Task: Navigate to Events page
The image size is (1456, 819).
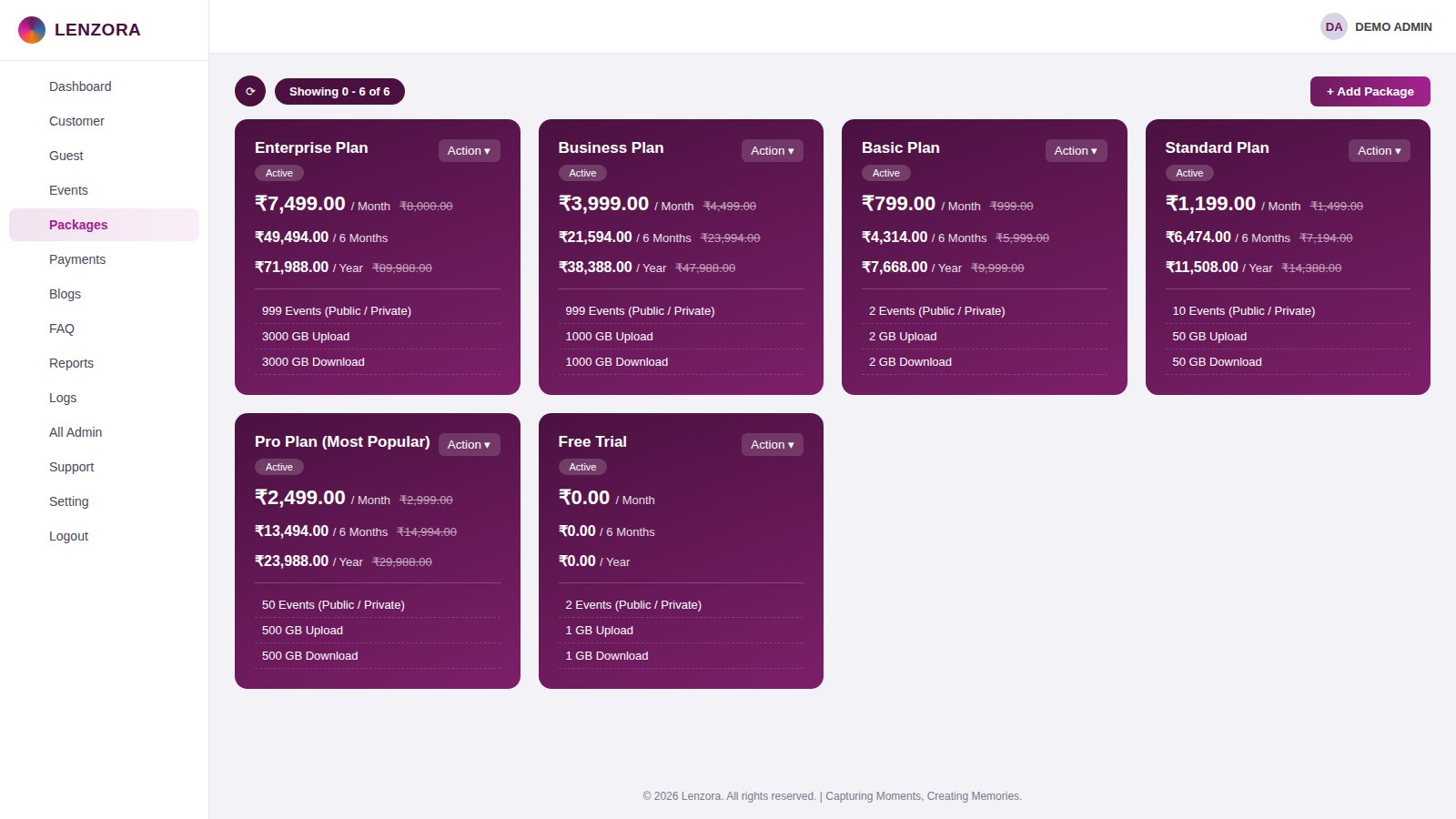Action: tap(104, 190)
